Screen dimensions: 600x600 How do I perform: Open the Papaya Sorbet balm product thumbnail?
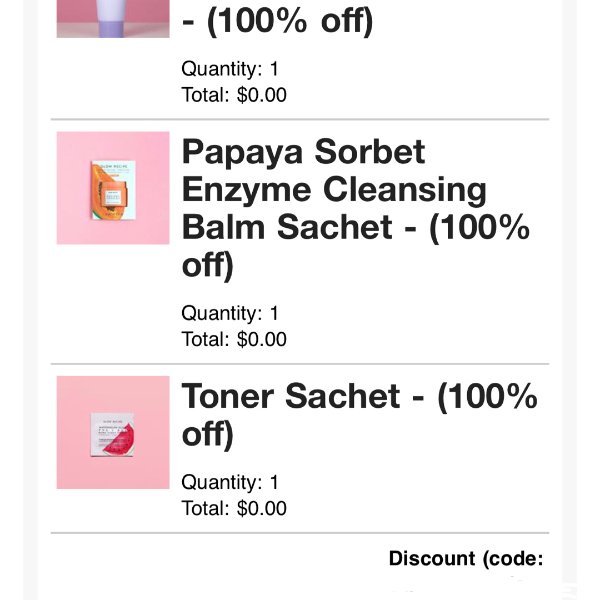pyautogui.click(x=113, y=188)
